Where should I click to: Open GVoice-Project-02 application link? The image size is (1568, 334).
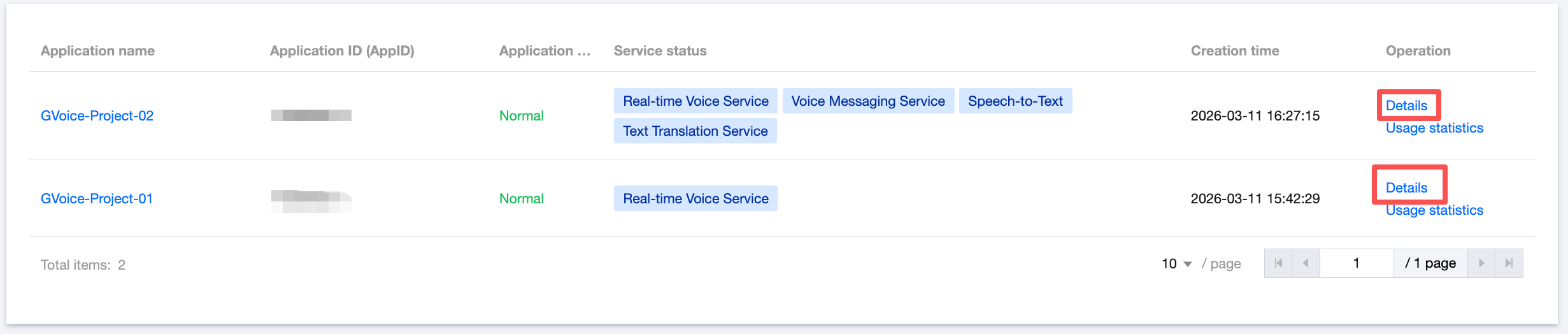coord(97,116)
